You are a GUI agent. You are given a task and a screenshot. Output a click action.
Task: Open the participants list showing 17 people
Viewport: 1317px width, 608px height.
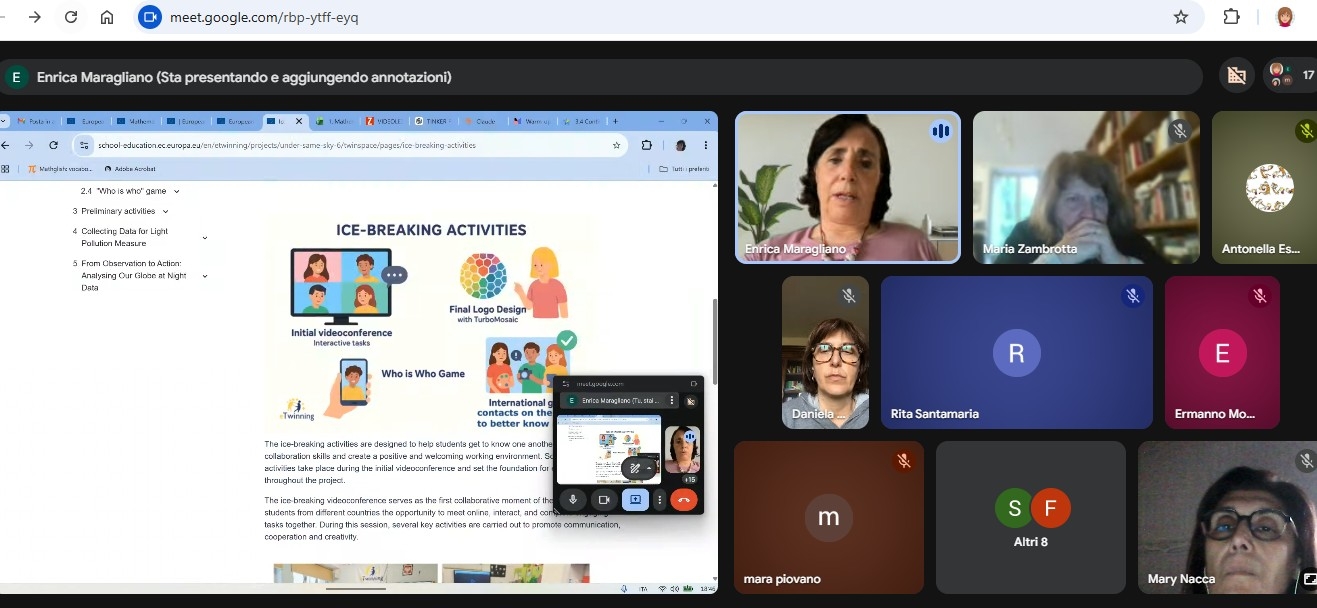1290,76
